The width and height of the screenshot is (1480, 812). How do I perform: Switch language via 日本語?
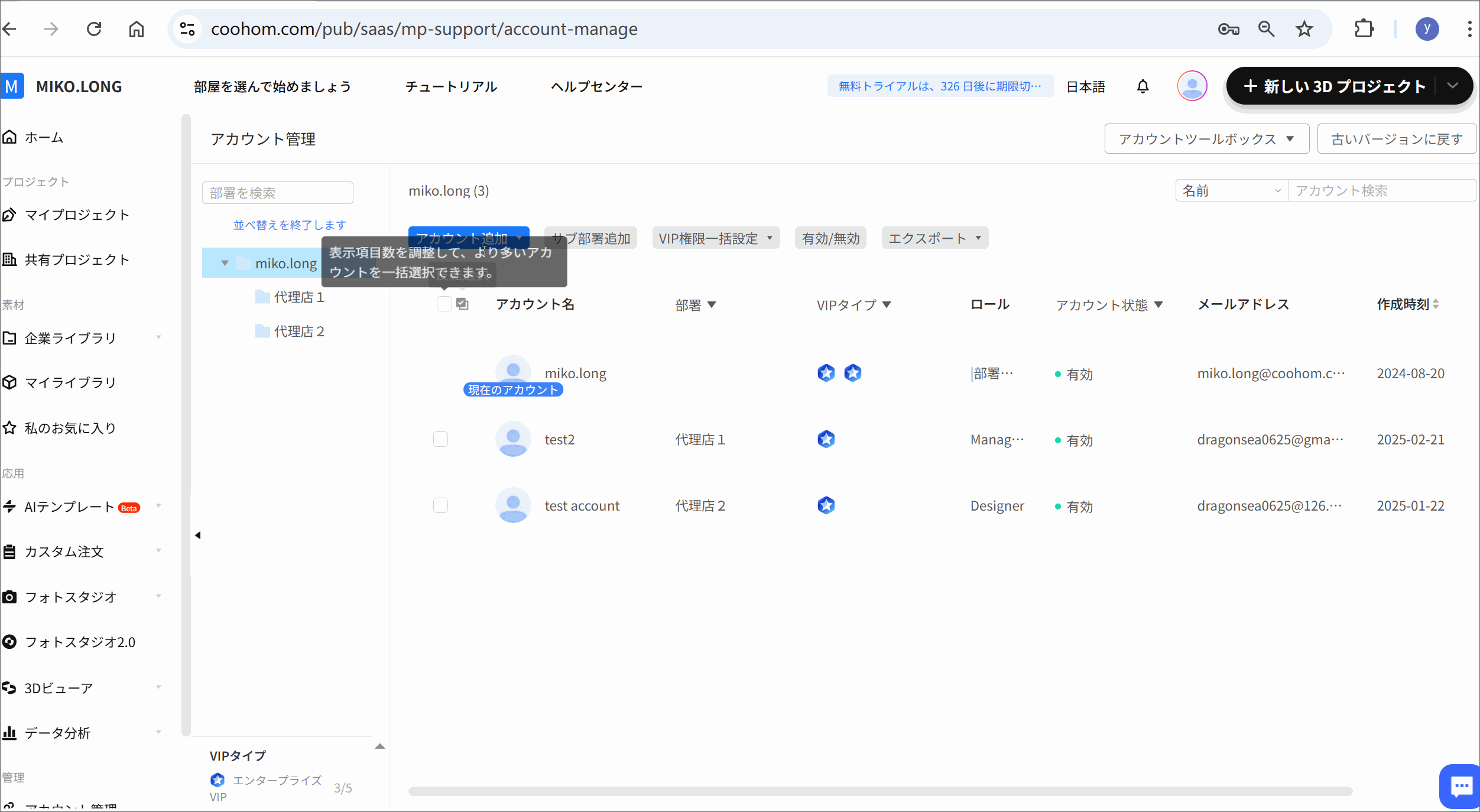(x=1086, y=86)
